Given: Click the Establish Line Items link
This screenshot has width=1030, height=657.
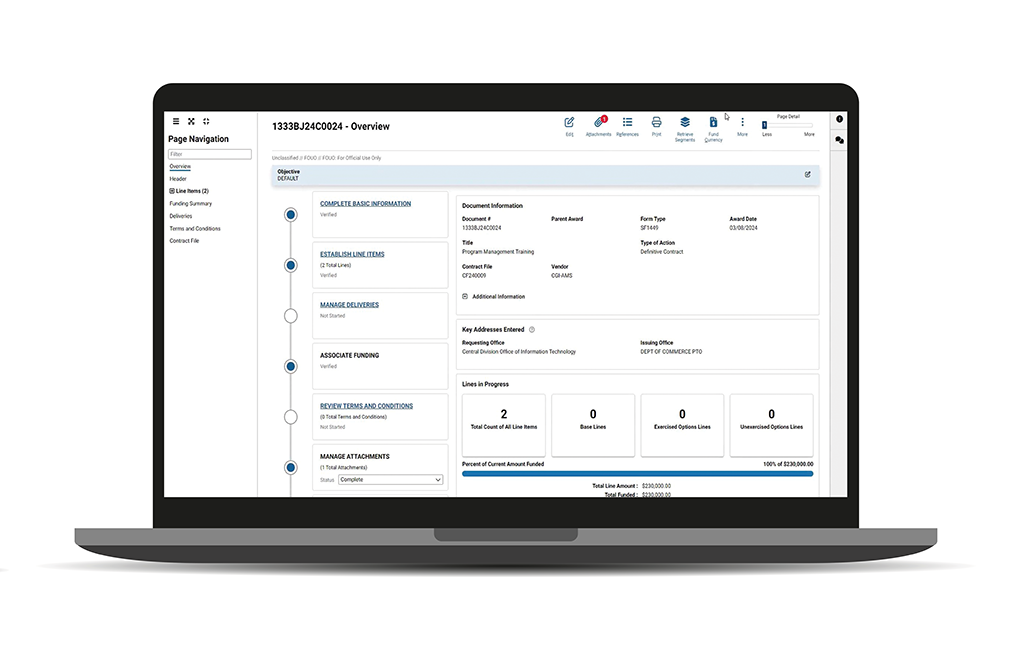Looking at the screenshot, I should 352,255.
